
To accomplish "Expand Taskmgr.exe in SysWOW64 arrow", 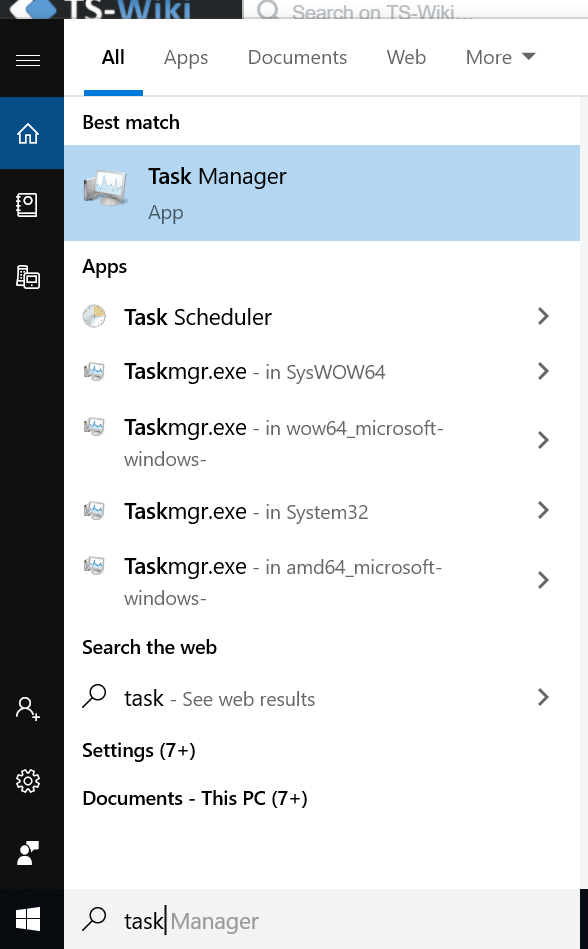I will (x=543, y=371).
